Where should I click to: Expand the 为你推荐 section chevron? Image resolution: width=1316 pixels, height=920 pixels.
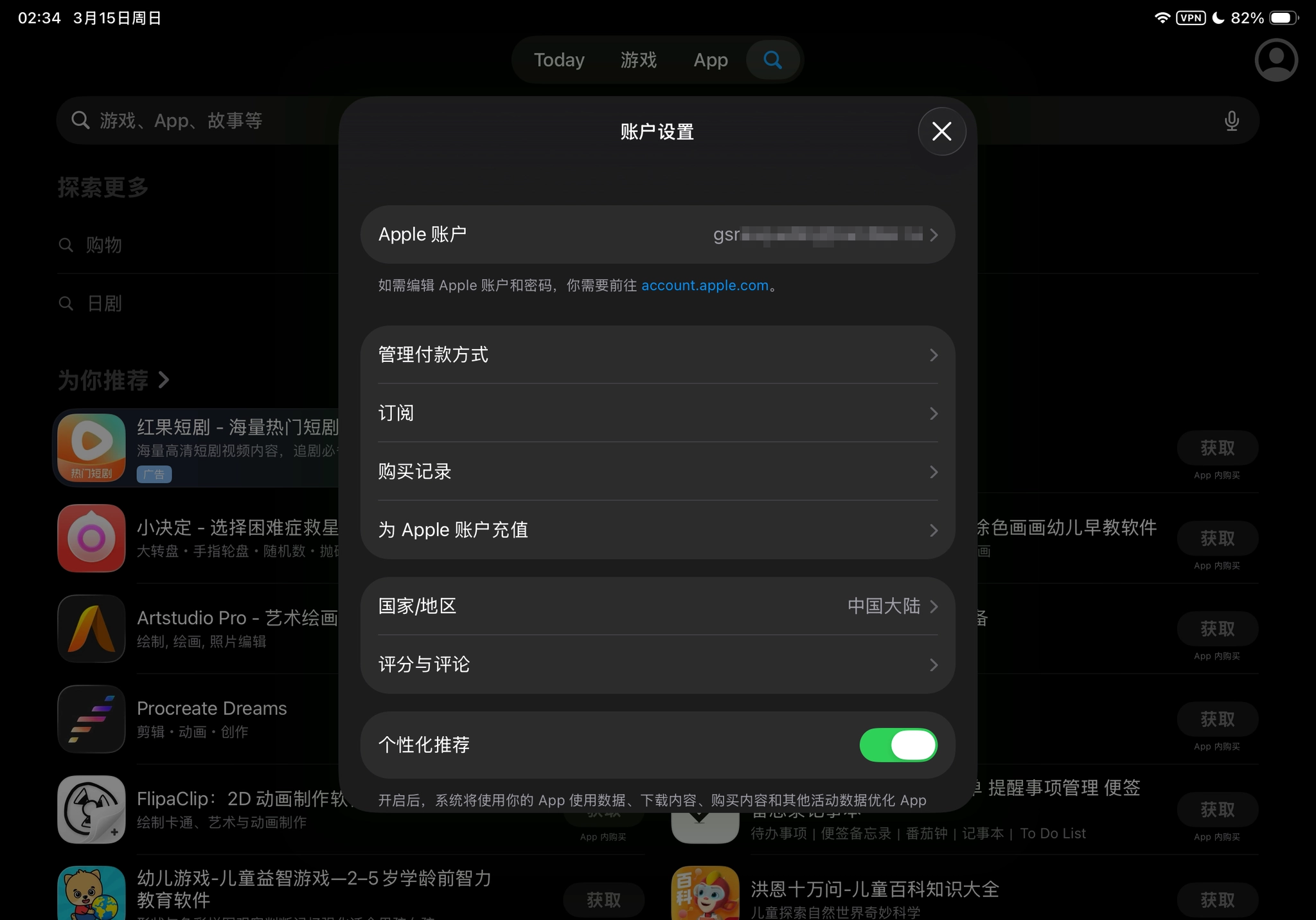click(164, 380)
